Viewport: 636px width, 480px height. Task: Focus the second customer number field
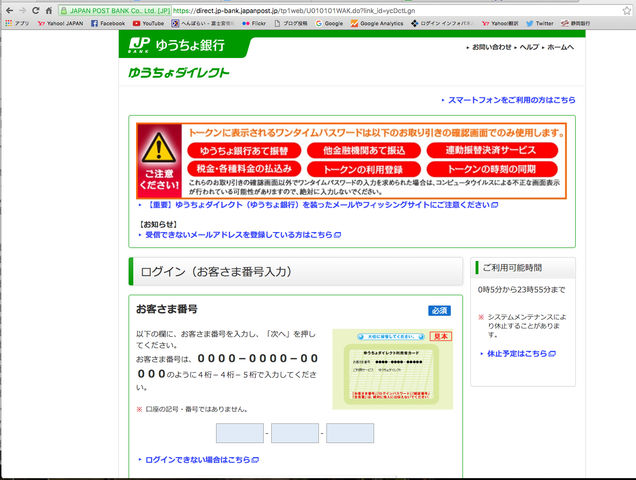[x=295, y=433]
